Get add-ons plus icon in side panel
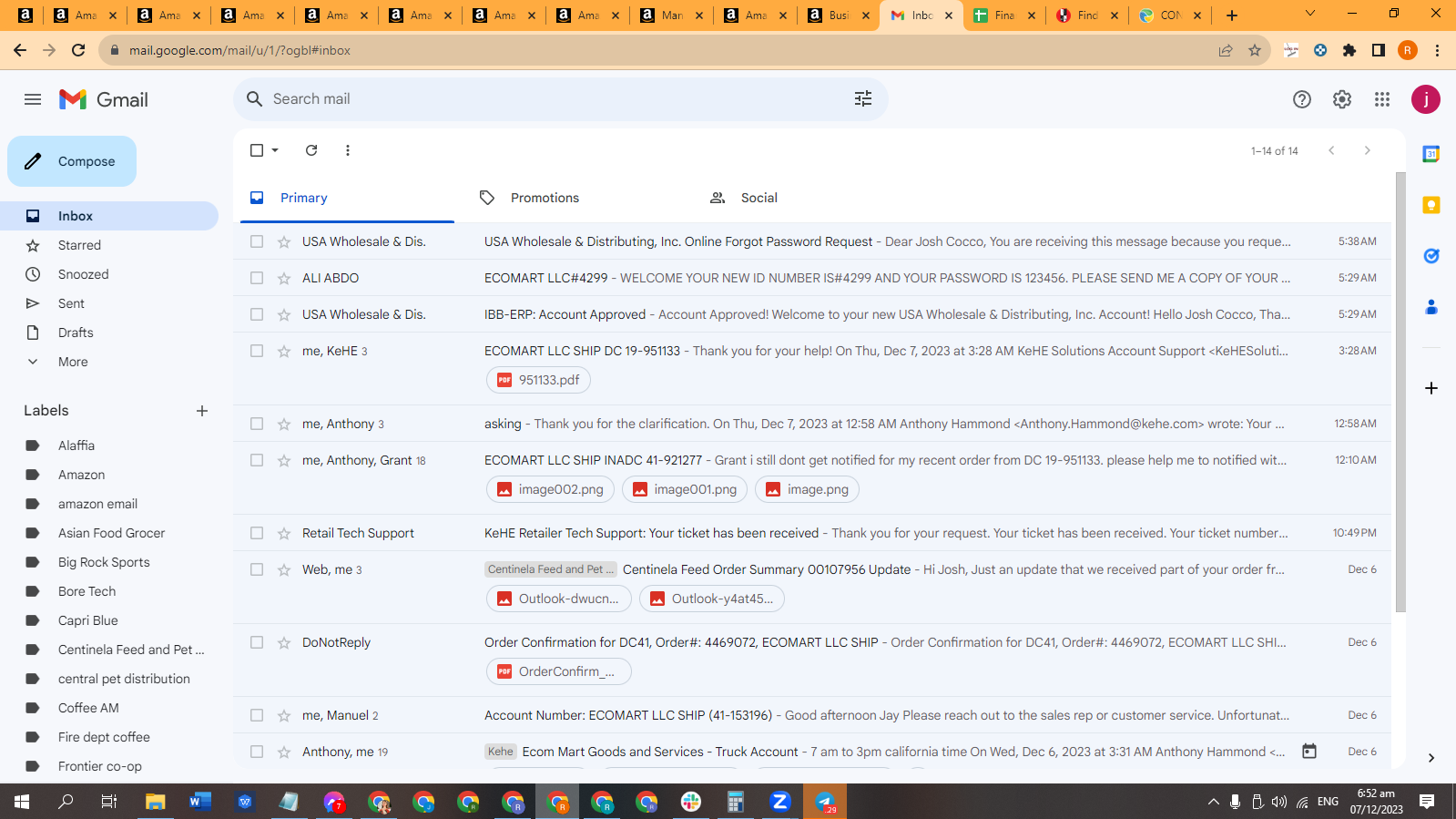 coord(1431,388)
